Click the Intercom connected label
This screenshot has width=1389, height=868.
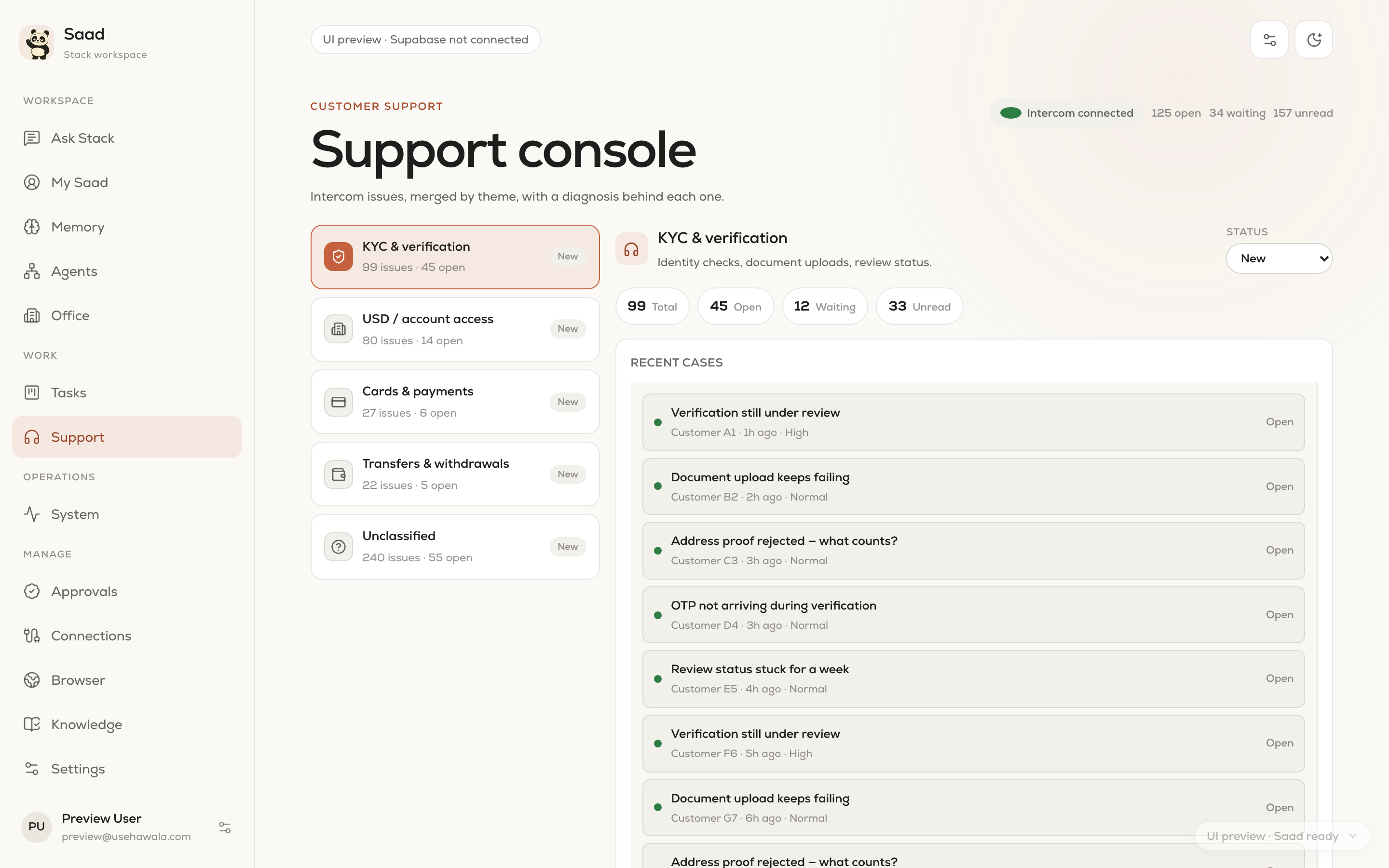point(1080,113)
